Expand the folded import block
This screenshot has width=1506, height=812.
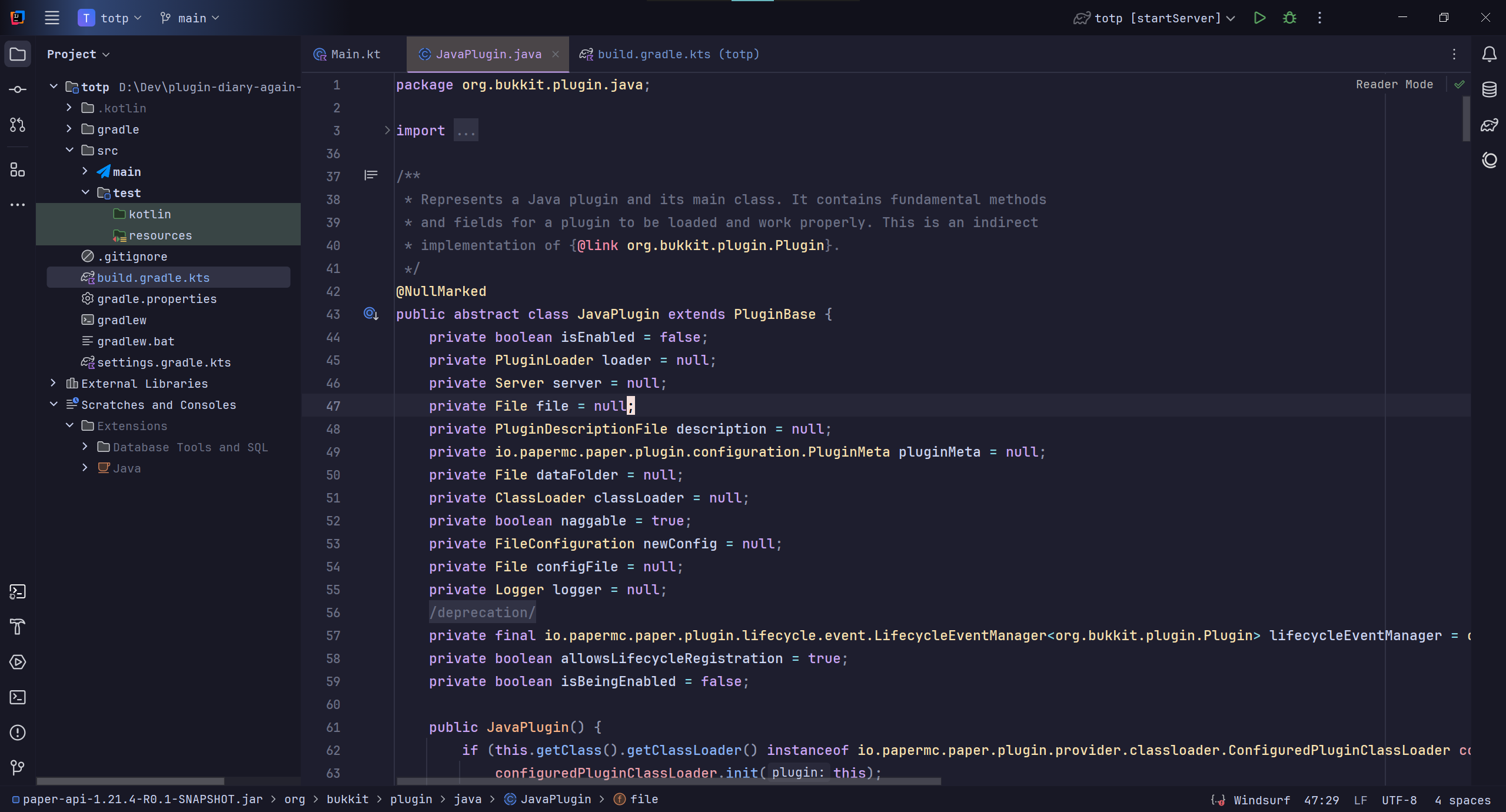(387, 131)
